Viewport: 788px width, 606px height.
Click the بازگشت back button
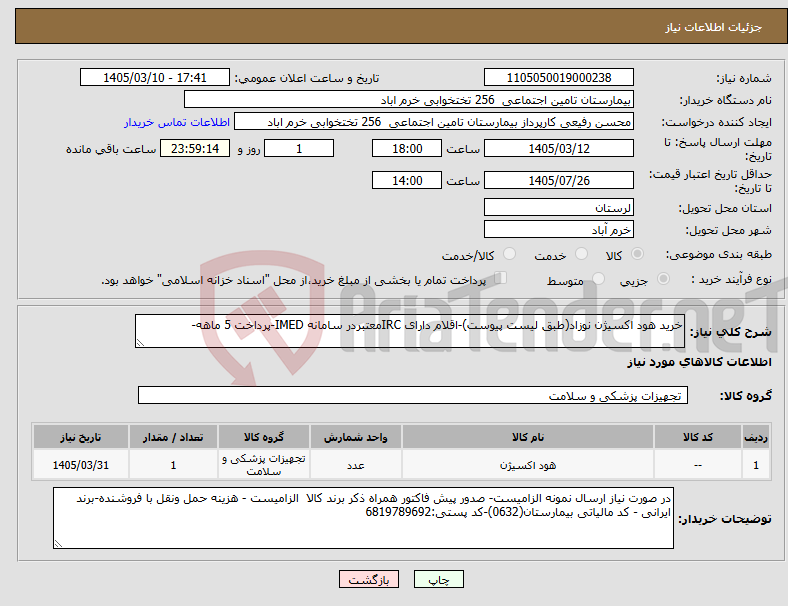[x=369, y=579]
